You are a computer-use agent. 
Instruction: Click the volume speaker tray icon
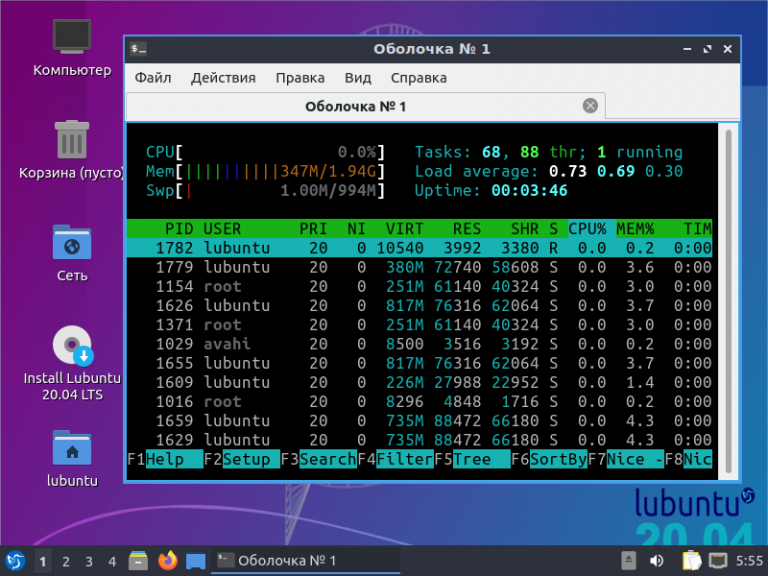click(x=658, y=561)
